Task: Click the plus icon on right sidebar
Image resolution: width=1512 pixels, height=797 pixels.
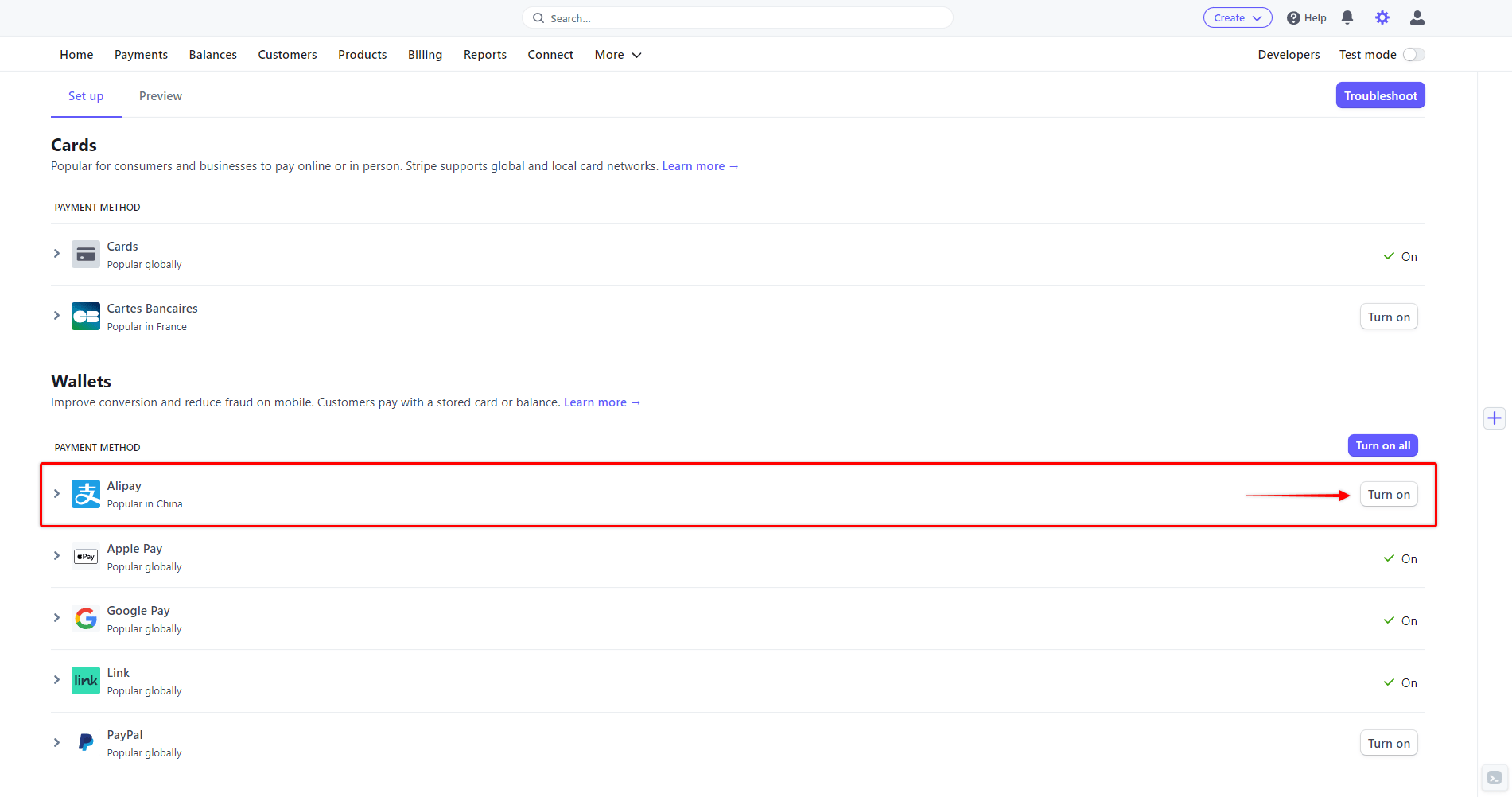Action: point(1495,418)
